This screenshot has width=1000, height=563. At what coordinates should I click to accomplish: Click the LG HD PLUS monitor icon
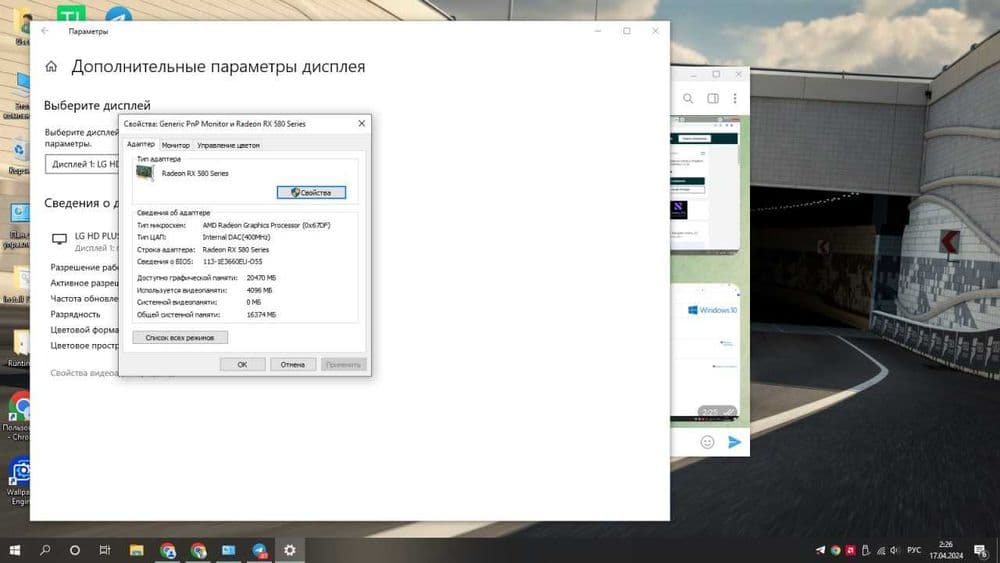point(59,239)
